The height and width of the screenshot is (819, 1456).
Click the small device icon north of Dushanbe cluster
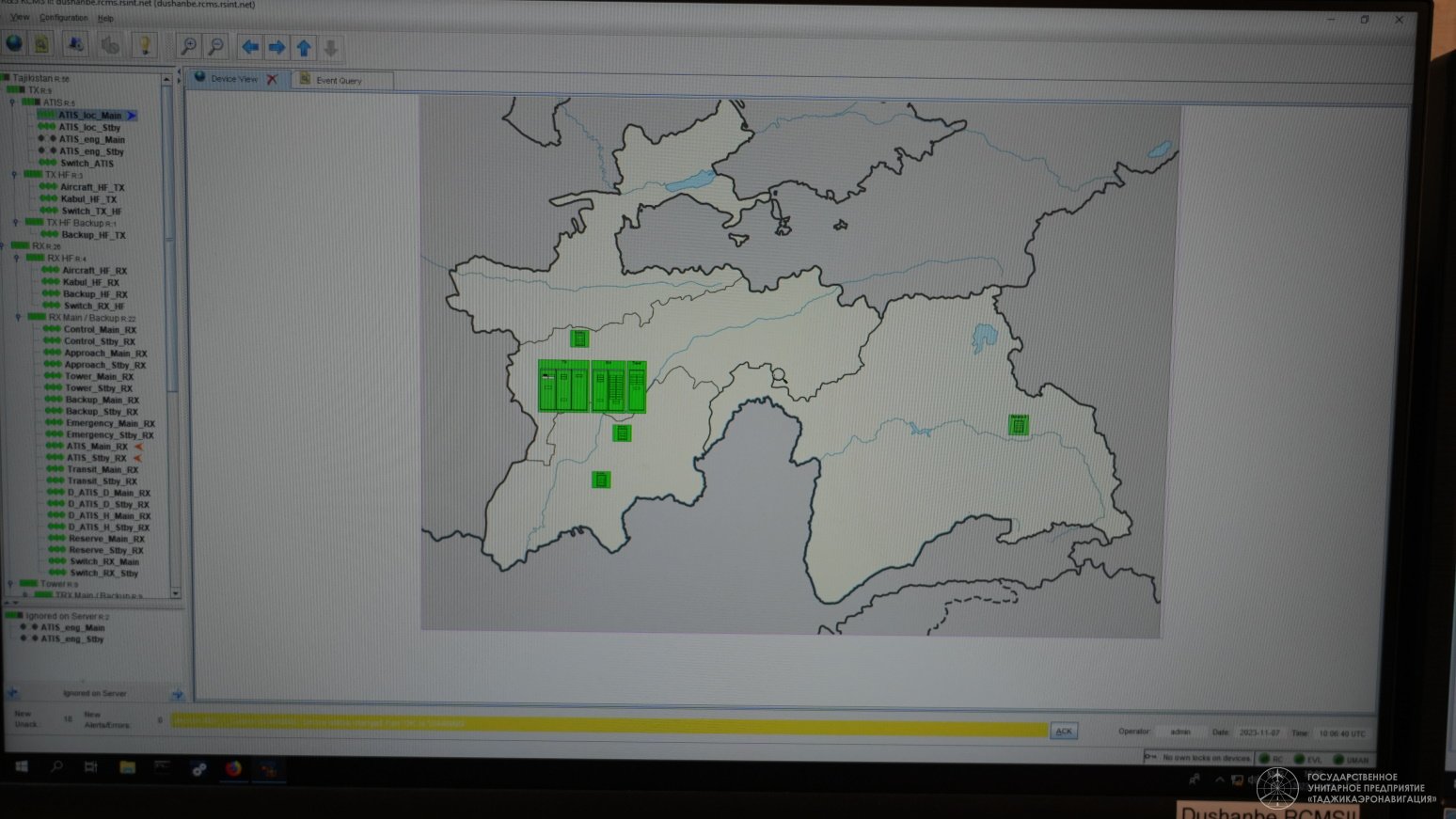point(579,339)
